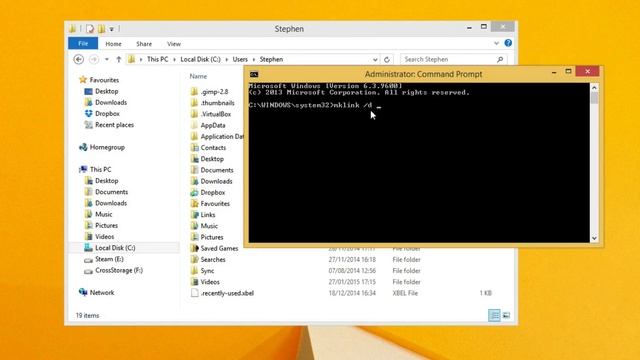Select Stephen in the address breadcrumb

(x=271, y=60)
